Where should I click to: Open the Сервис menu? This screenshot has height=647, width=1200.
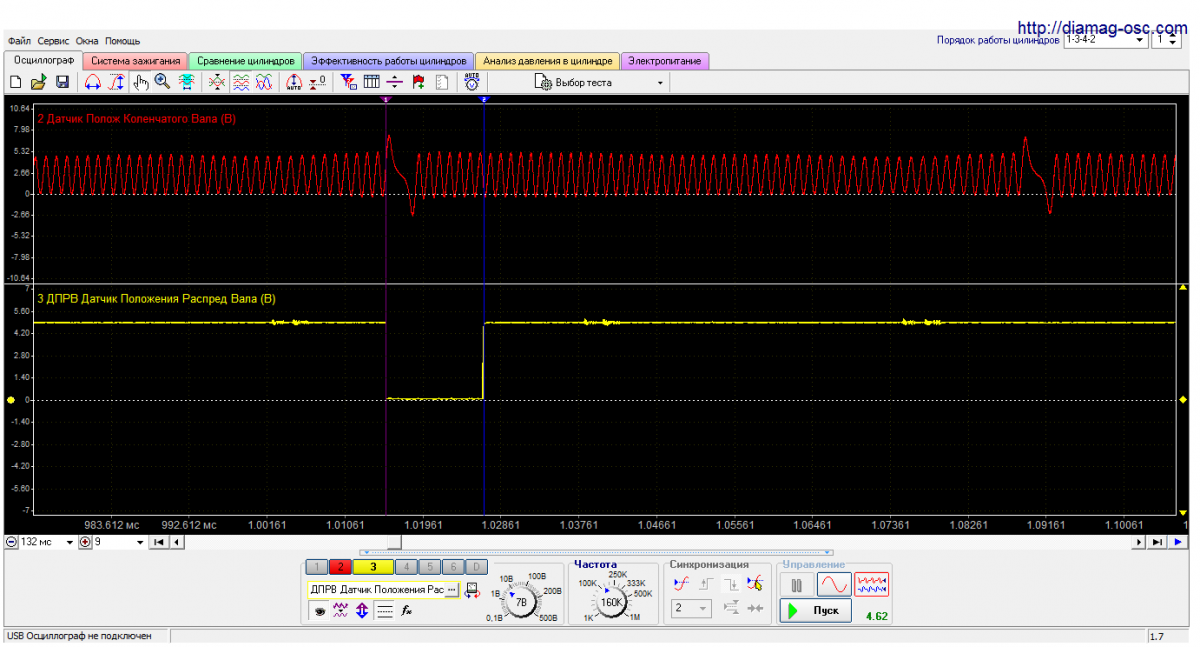tap(54, 41)
